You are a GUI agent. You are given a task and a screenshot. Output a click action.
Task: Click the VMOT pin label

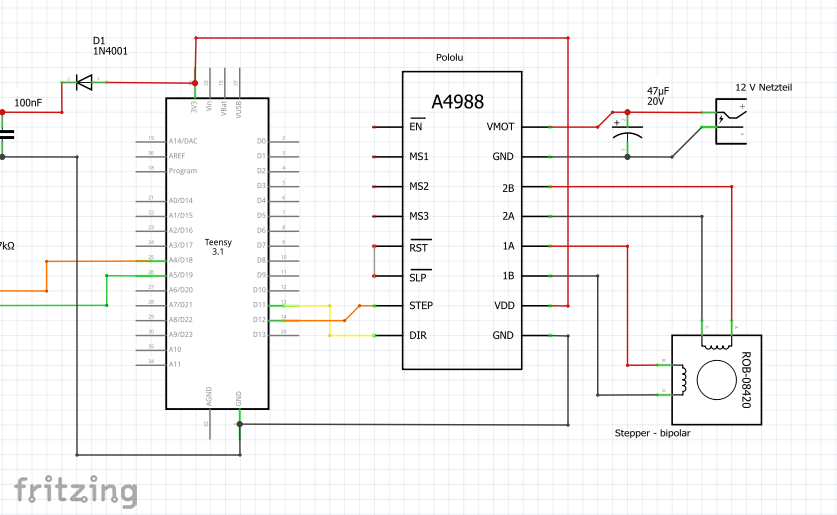500,126
